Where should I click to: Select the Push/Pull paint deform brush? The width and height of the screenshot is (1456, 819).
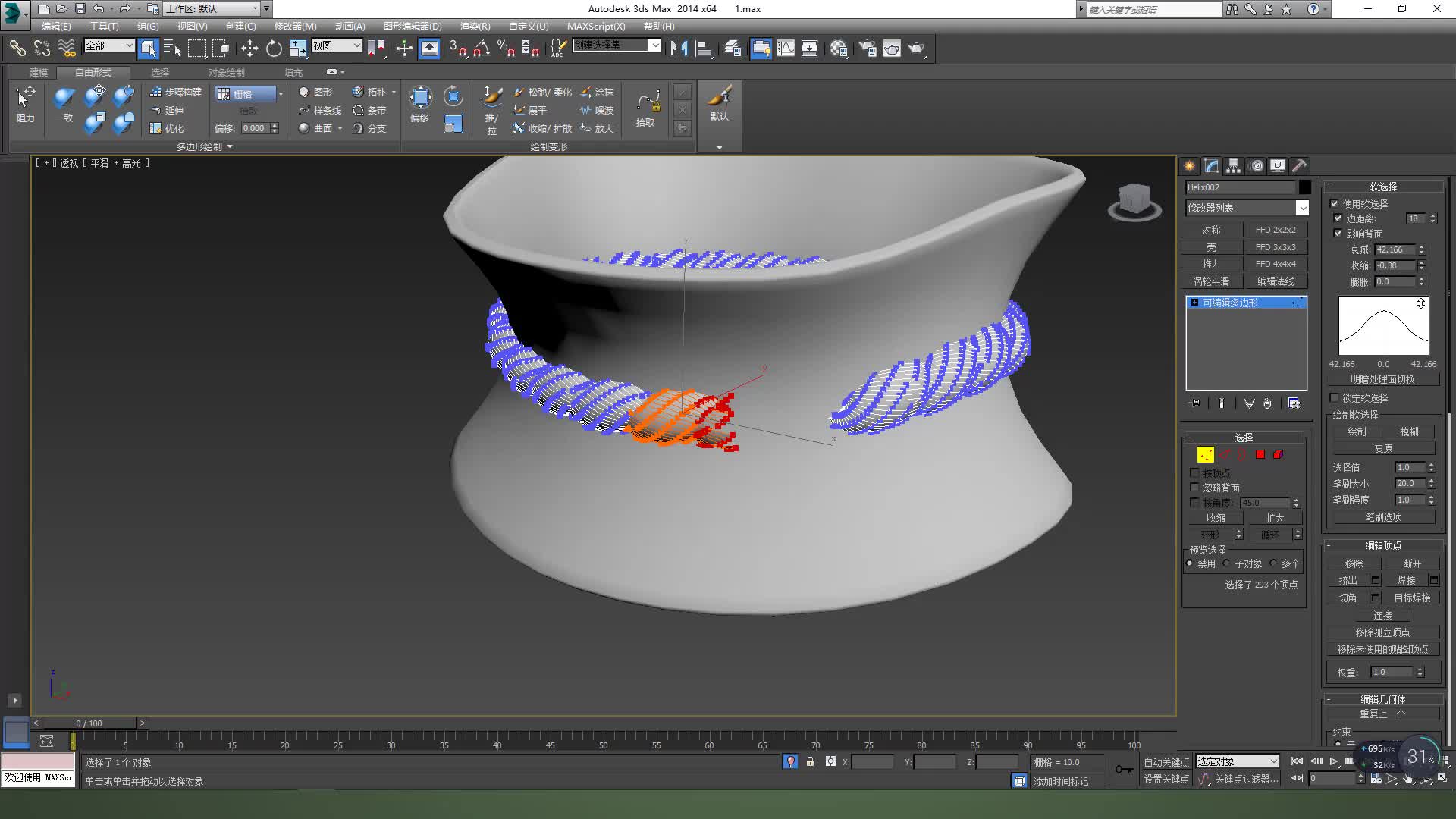[x=491, y=110]
